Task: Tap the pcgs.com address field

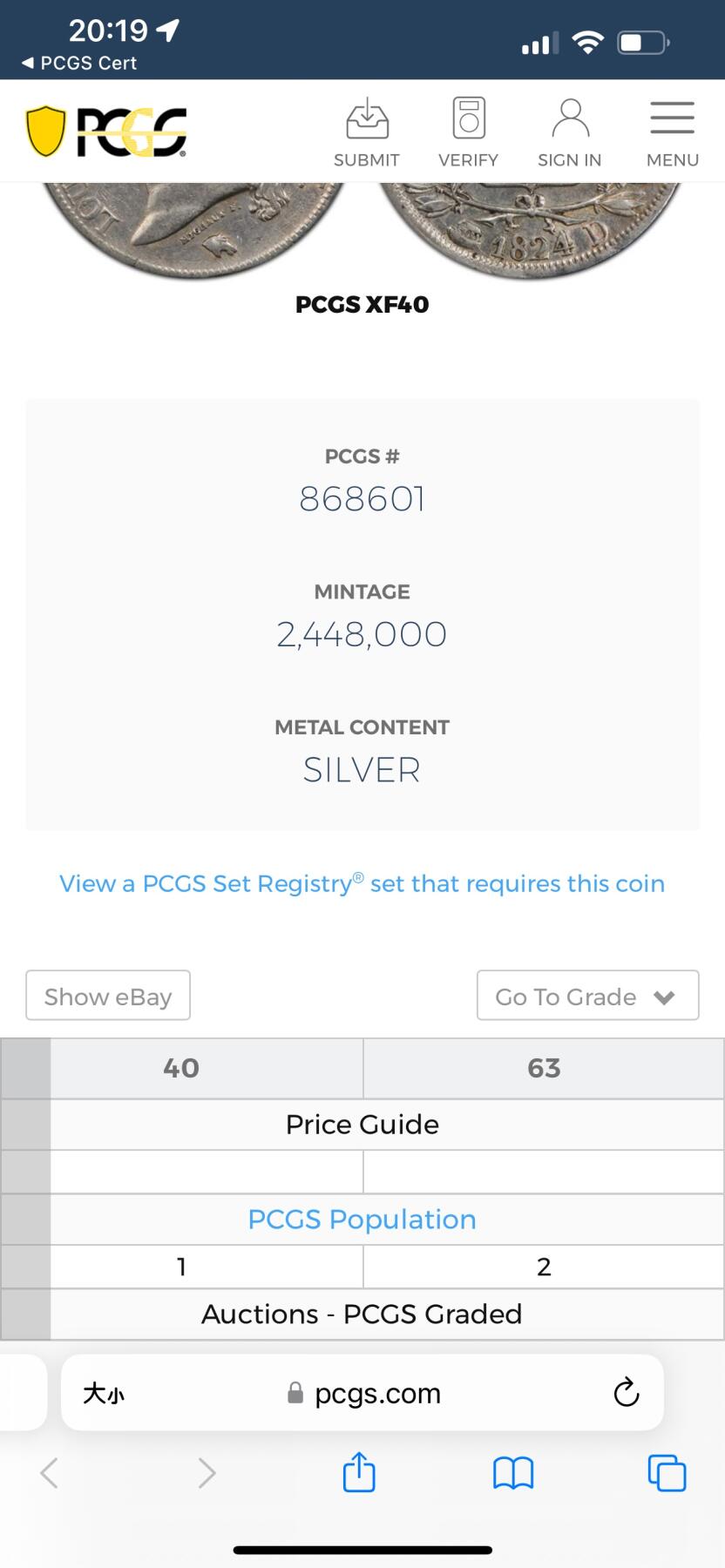Action: [362, 1393]
